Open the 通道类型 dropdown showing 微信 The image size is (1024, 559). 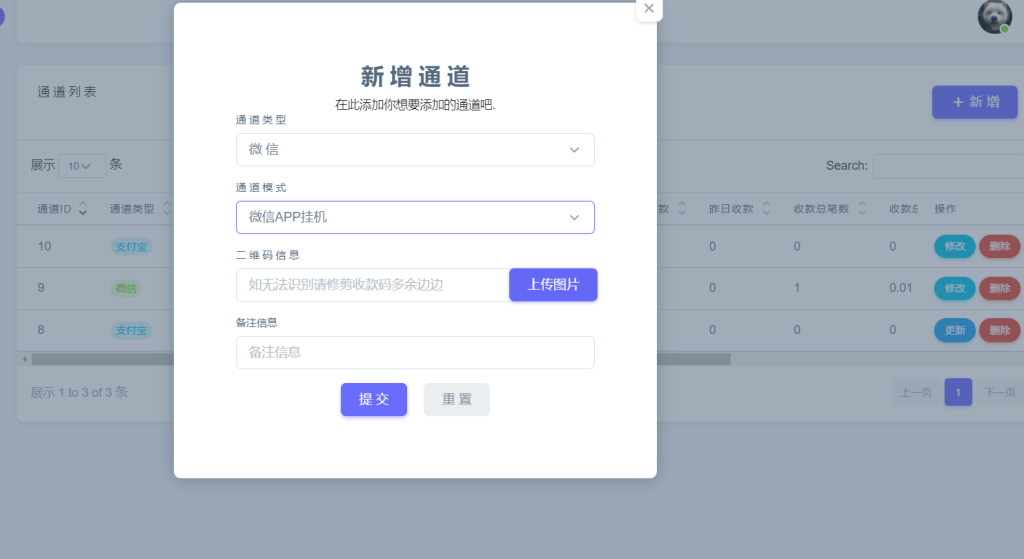[x=415, y=150]
